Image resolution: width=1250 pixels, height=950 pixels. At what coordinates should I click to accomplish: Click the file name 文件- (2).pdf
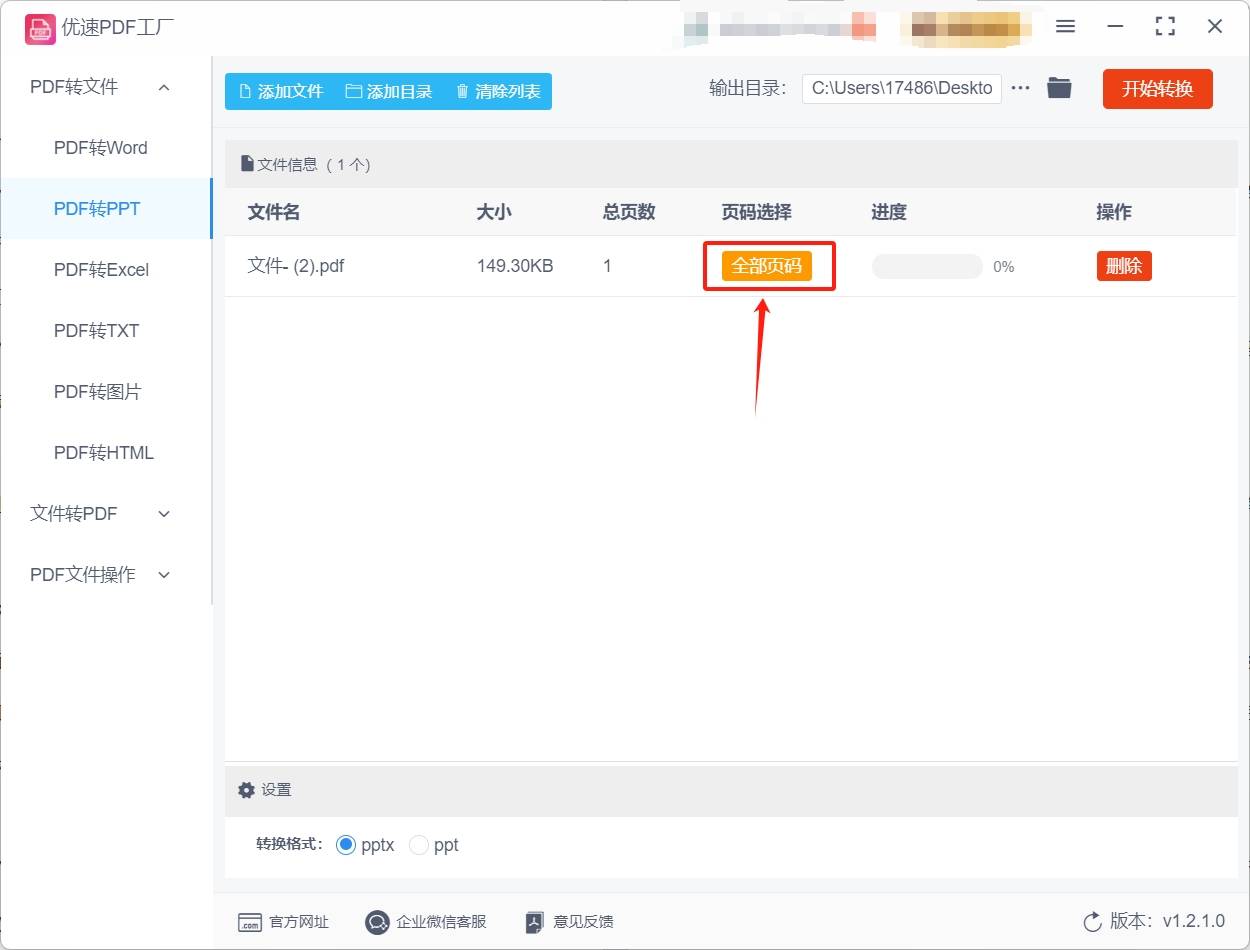pos(296,266)
